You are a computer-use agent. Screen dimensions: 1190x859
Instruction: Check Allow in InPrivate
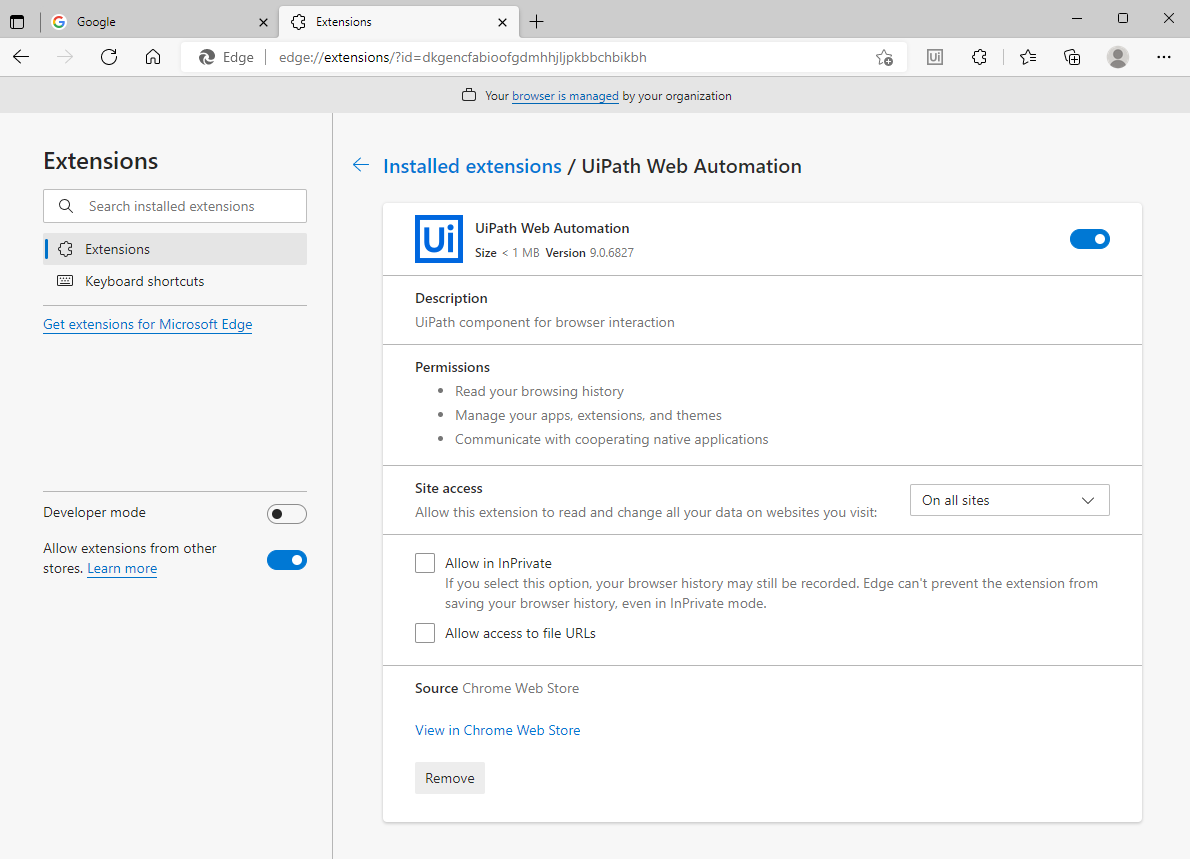(425, 563)
